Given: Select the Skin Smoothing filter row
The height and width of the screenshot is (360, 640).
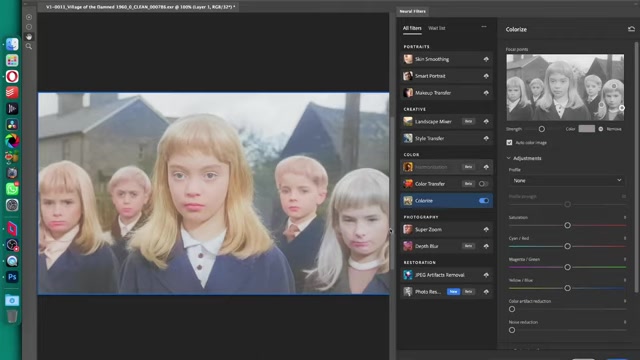Looking at the screenshot, I should click(447, 59).
